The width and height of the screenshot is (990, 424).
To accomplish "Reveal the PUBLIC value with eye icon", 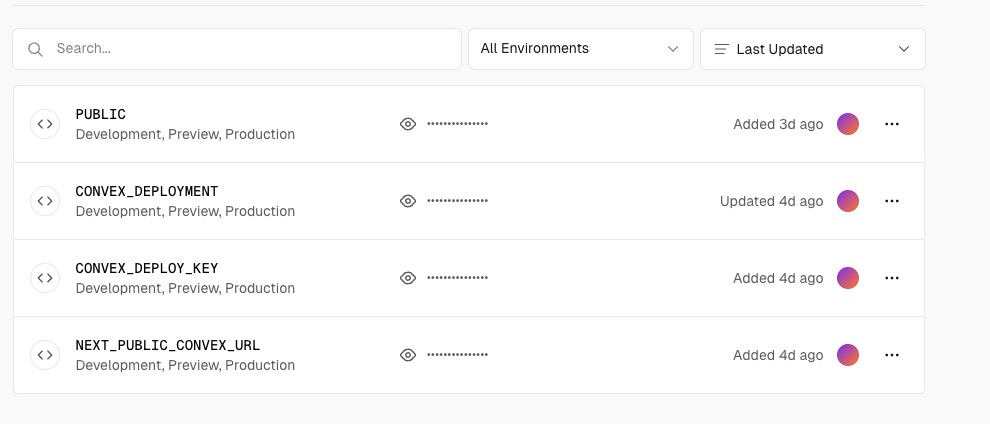I will tap(408, 124).
